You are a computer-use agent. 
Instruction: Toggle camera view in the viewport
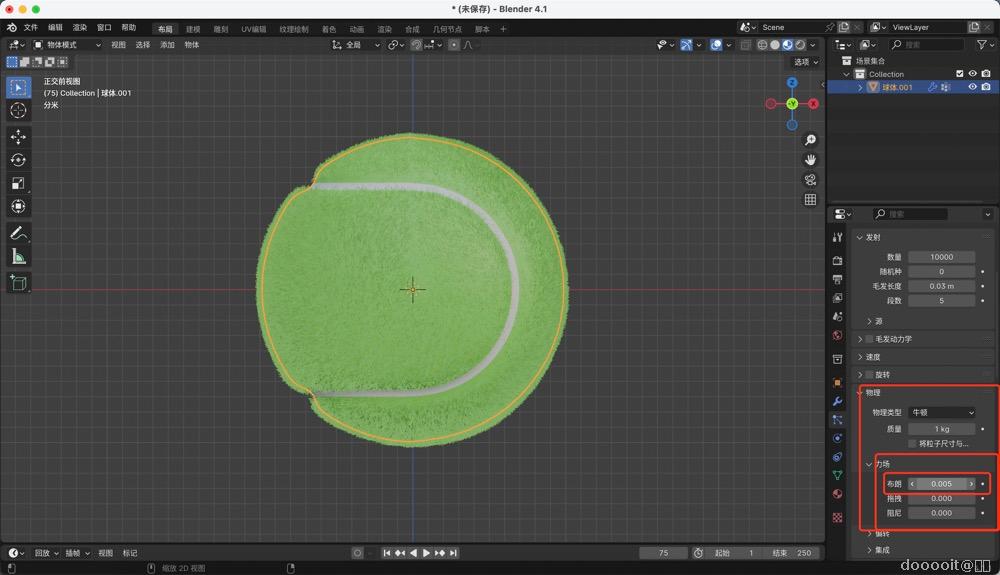(x=810, y=180)
